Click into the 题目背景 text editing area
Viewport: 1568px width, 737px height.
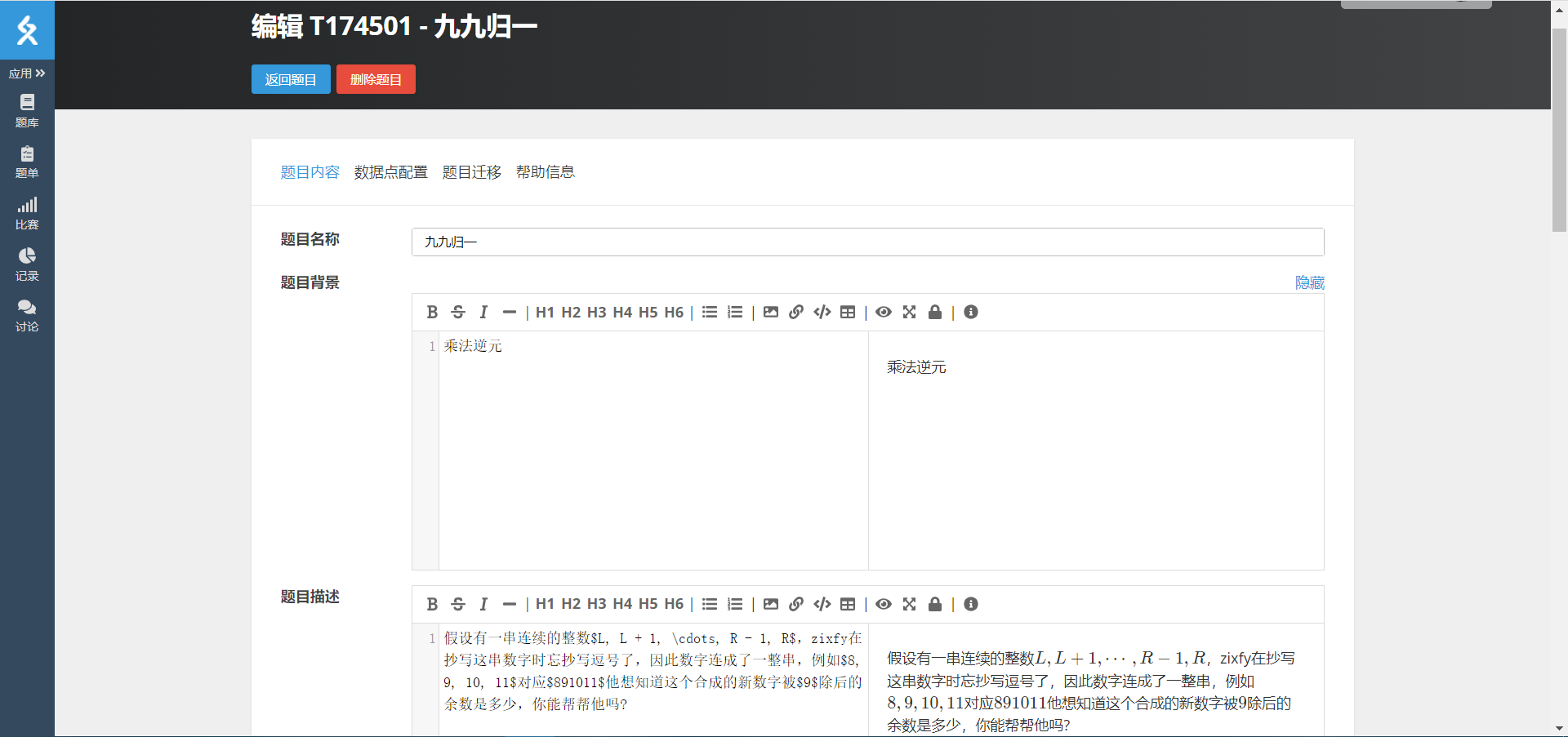click(x=653, y=450)
